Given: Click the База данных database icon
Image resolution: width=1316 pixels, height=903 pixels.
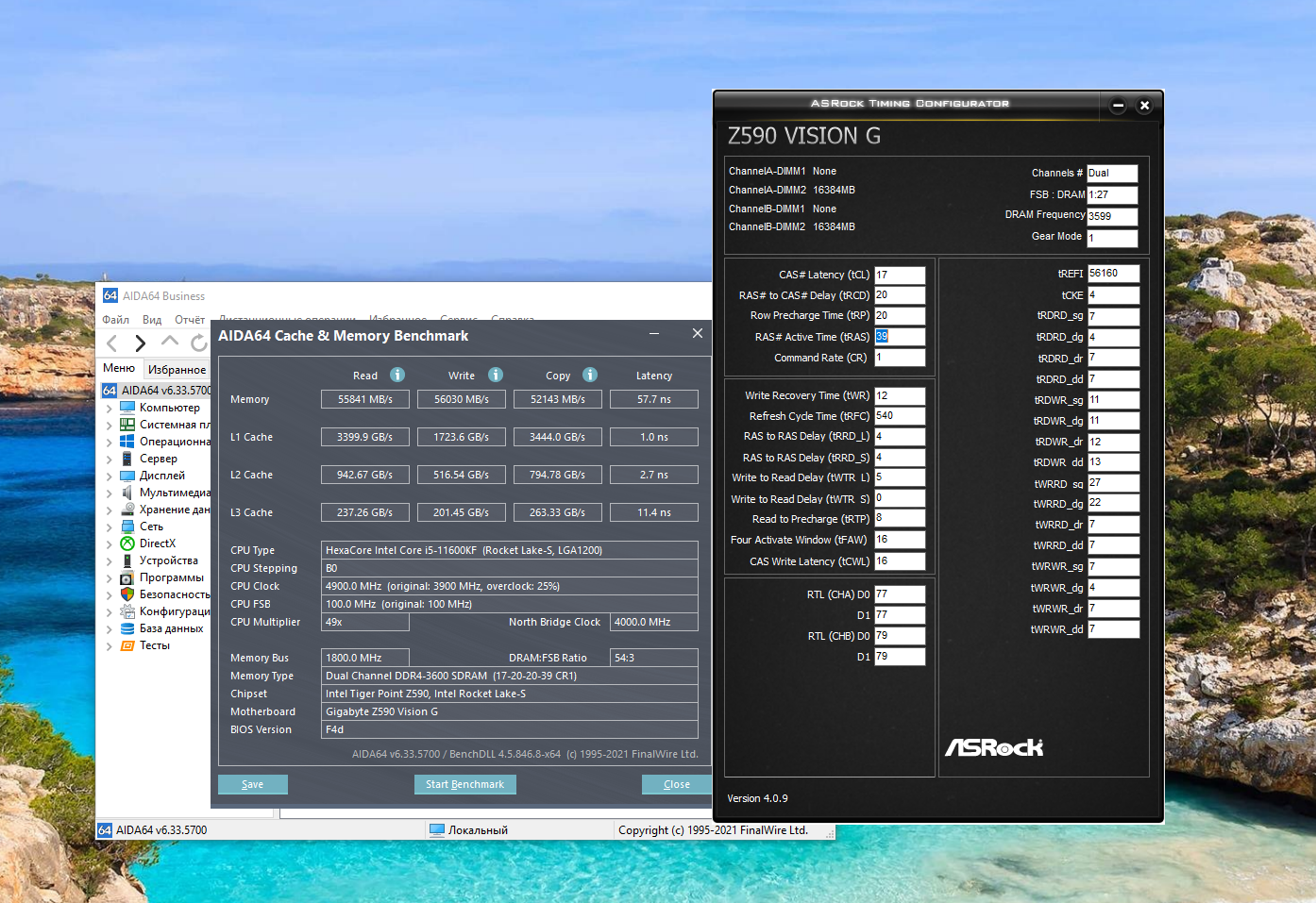Looking at the screenshot, I should pyautogui.click(x=127, y=628).
